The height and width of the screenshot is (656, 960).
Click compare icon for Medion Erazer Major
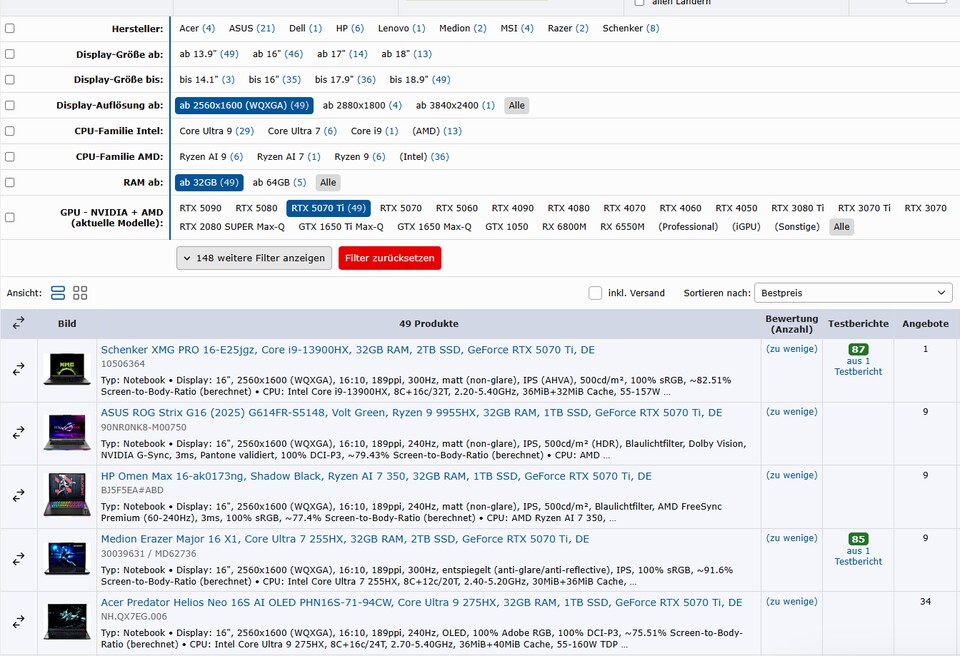pos(18,559)
